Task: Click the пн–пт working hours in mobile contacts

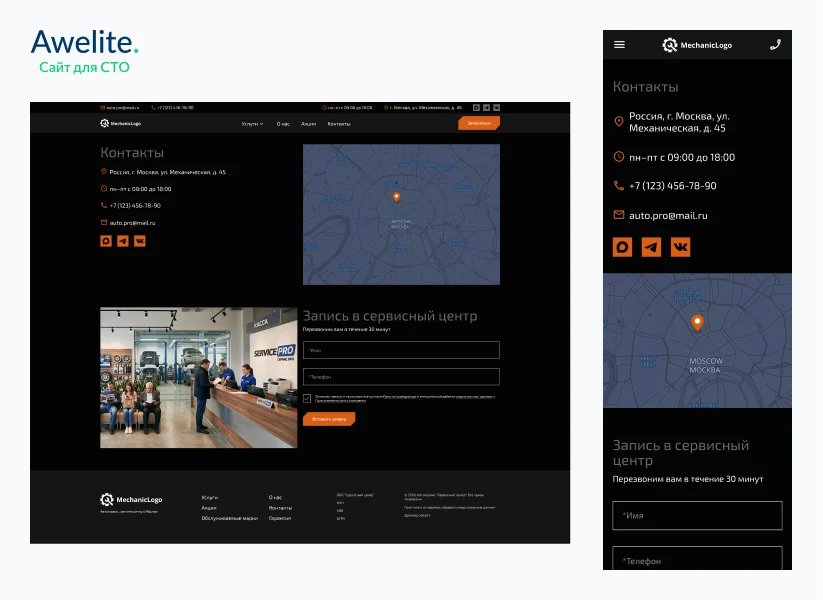Action: pyautogui.click(x=682, y=157)
